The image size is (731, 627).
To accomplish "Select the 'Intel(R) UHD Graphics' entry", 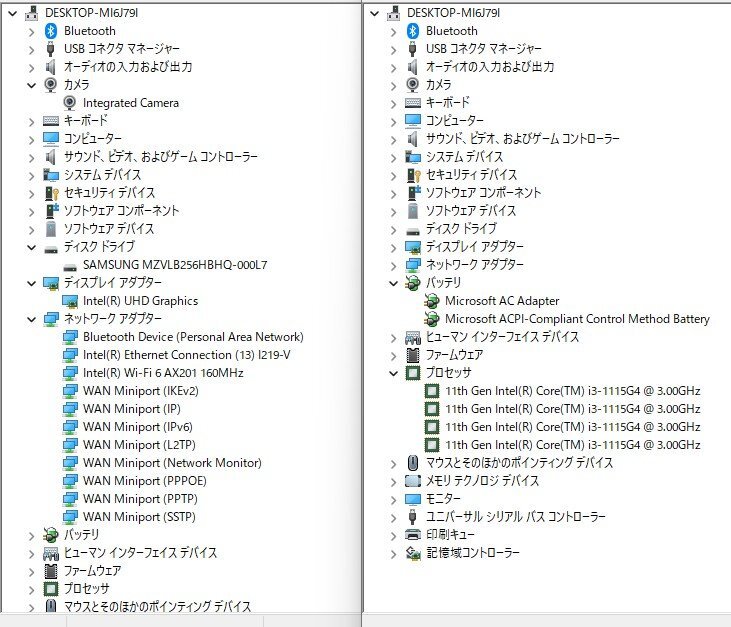I will pyautogui.click(x=140, y=301).
